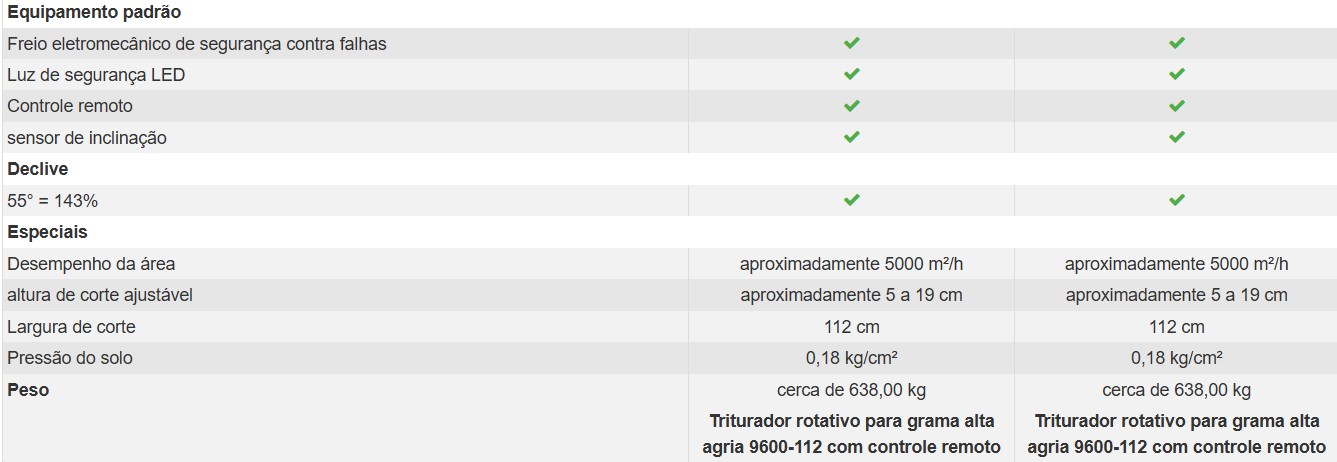The height and width of the screenshot is (462, 1337).
Task: Click the 55° = 143% checkmark, left product column
Action: coord(851,200)
